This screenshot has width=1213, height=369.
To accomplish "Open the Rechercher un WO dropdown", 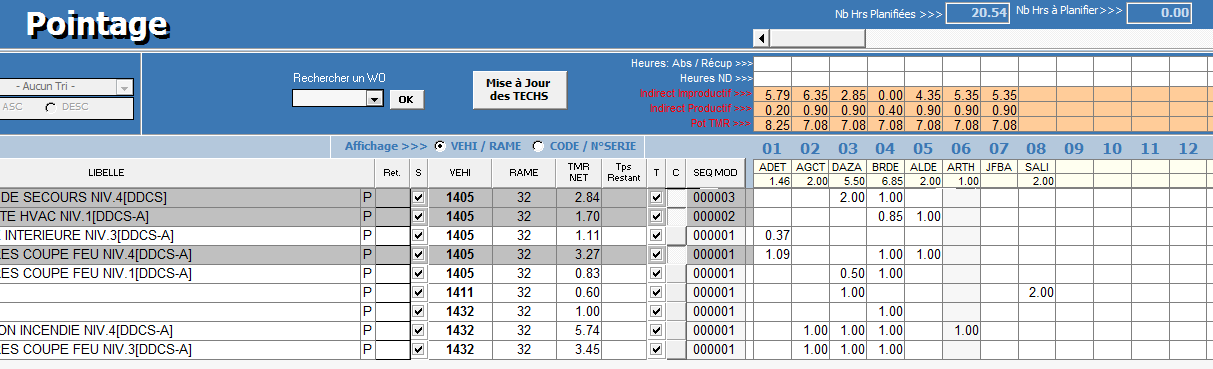I will (375, 99).
